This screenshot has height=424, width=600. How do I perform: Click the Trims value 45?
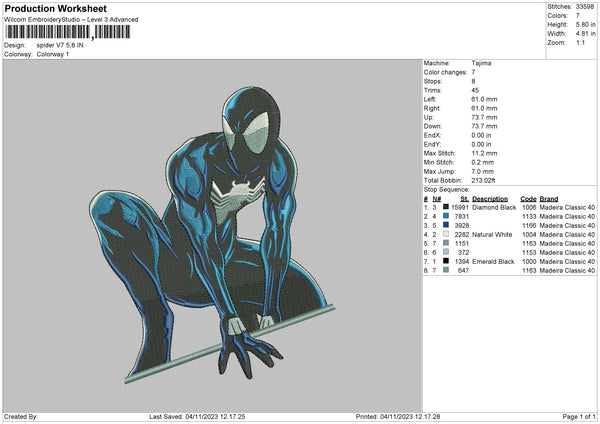tap(475, 90)
